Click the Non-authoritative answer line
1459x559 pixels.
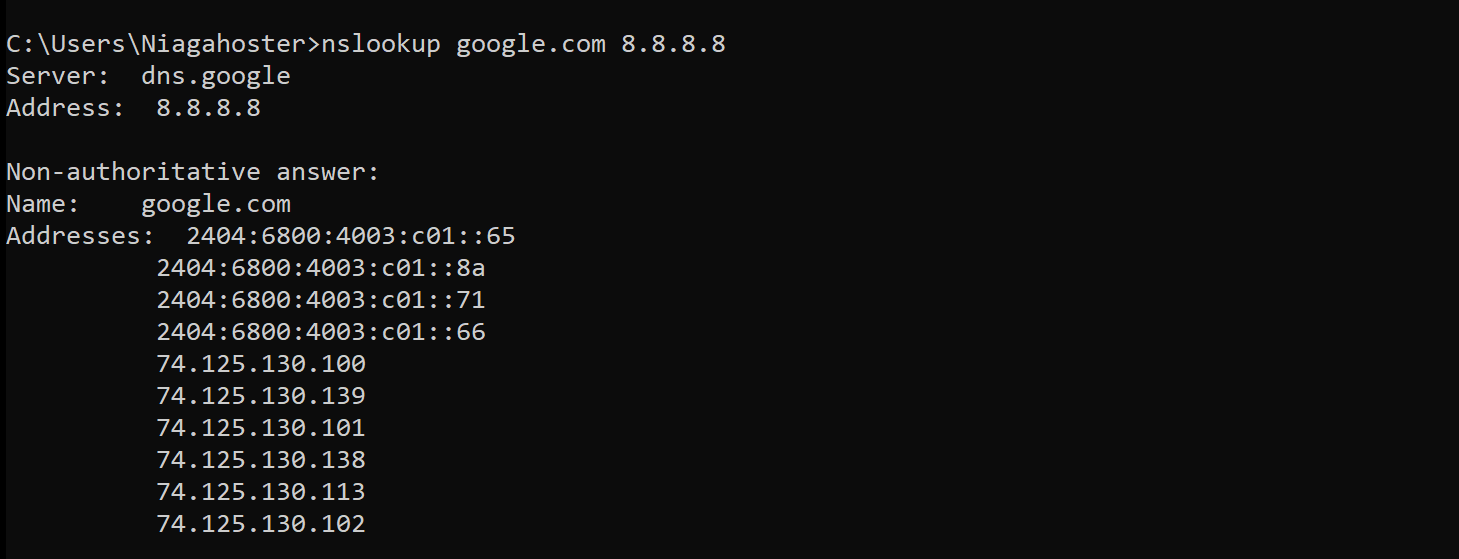193,172
